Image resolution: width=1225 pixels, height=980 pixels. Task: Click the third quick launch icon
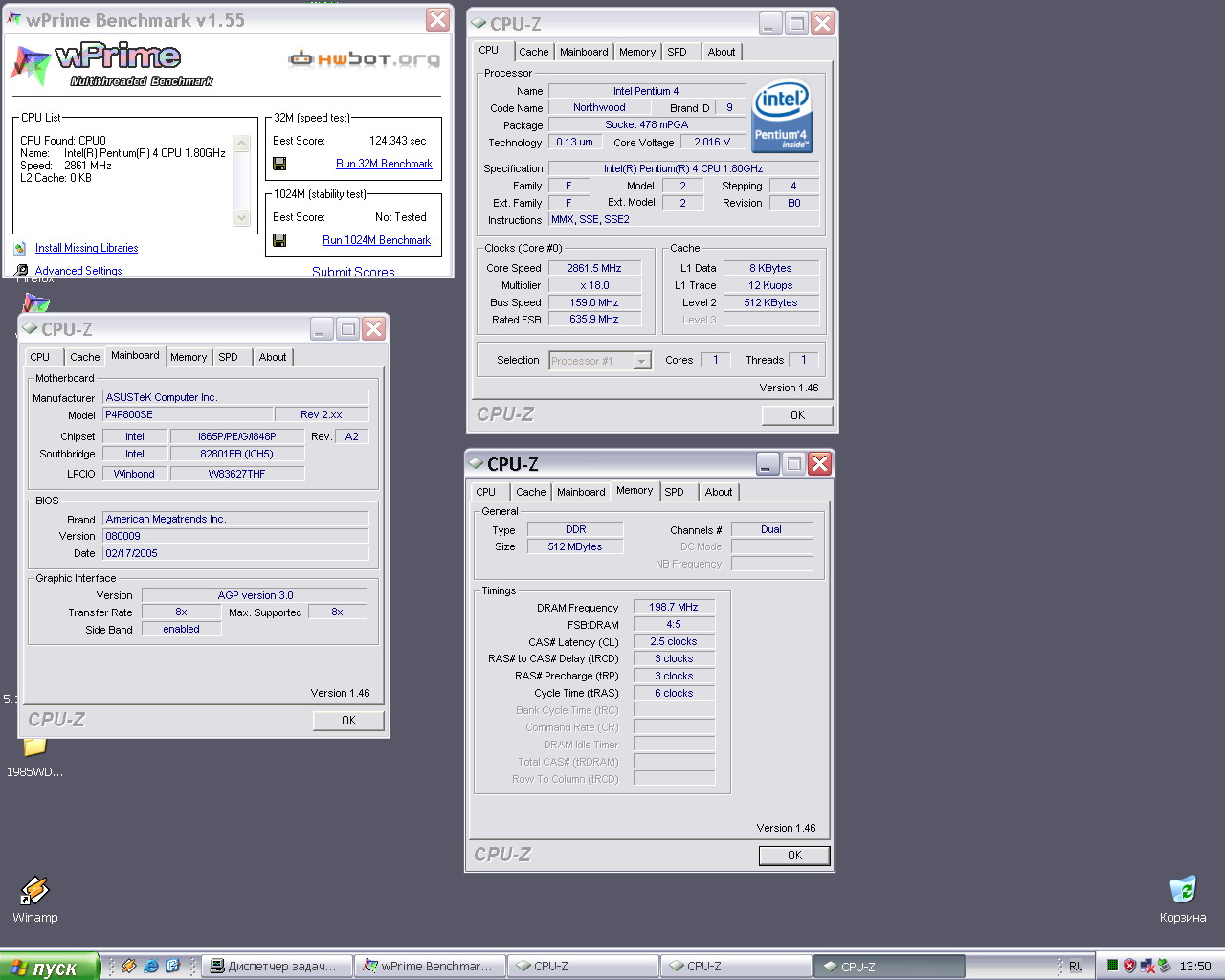173,966
